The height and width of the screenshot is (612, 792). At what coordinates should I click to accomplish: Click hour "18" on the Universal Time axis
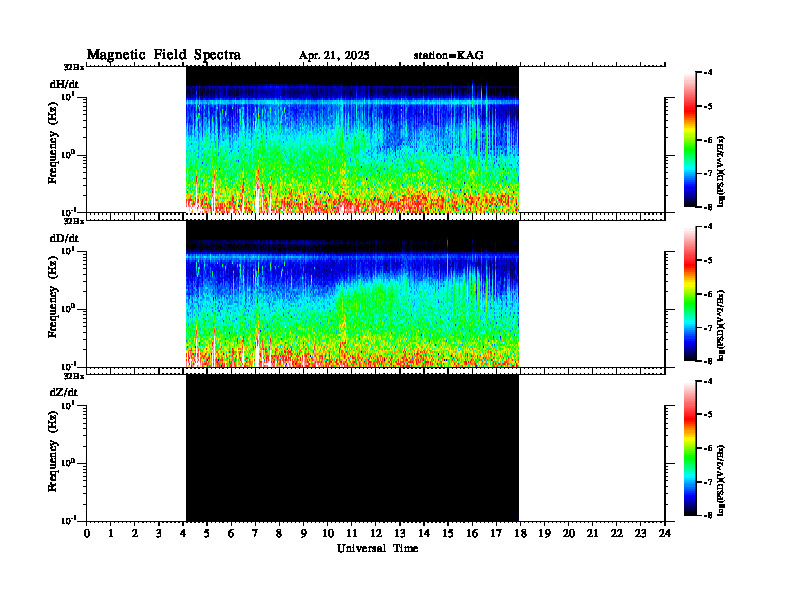click(x=520, y=534)
